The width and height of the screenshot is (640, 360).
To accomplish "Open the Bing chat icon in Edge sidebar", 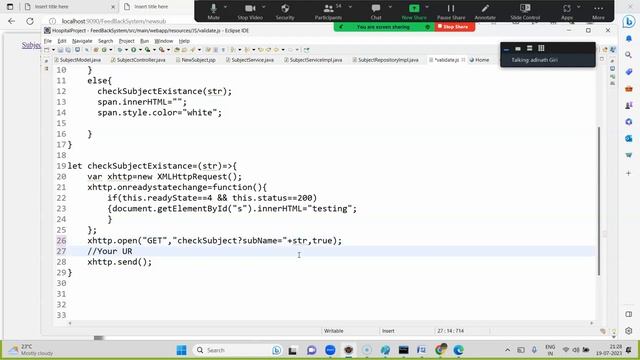I will (629, 21).
